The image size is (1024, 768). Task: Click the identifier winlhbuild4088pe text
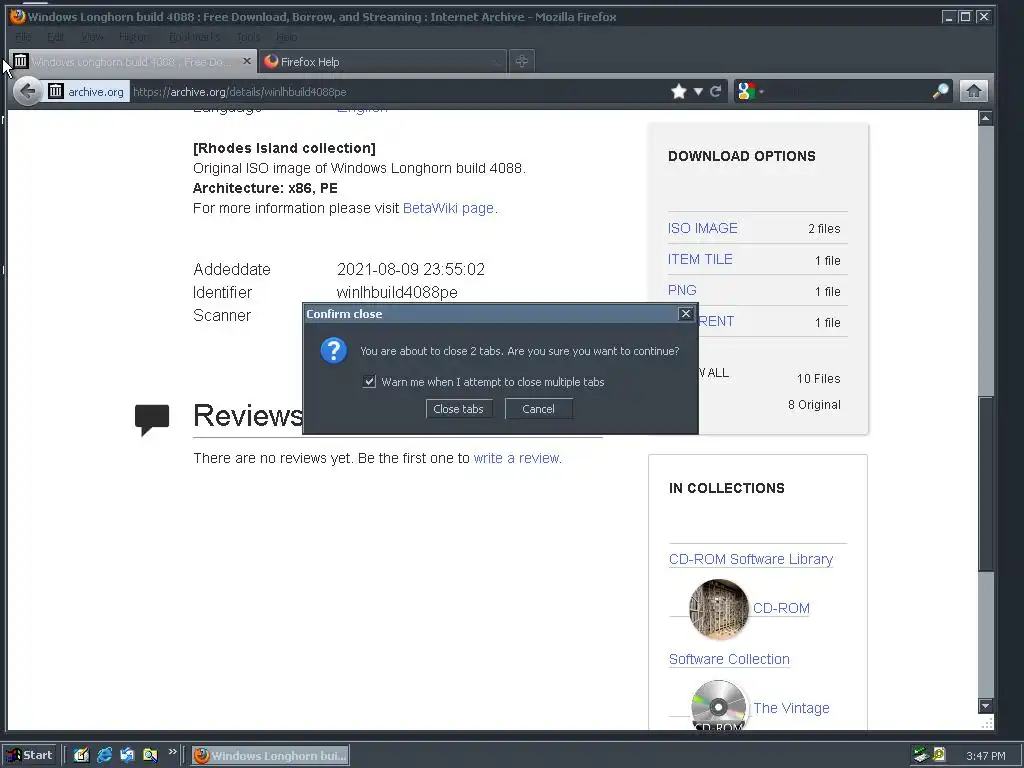point(396,293)
